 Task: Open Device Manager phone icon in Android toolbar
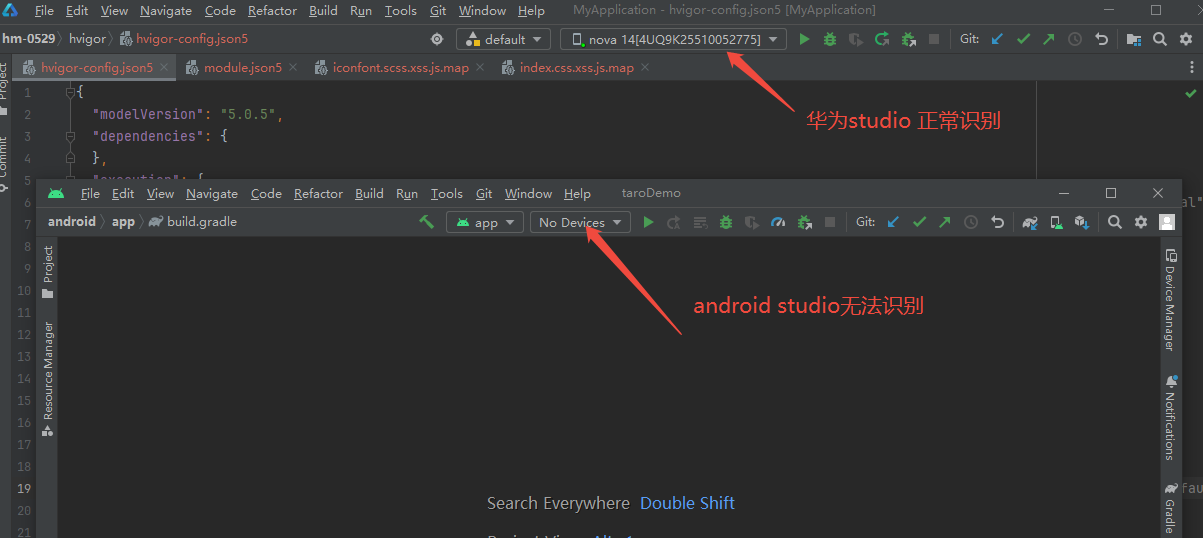1056,222
